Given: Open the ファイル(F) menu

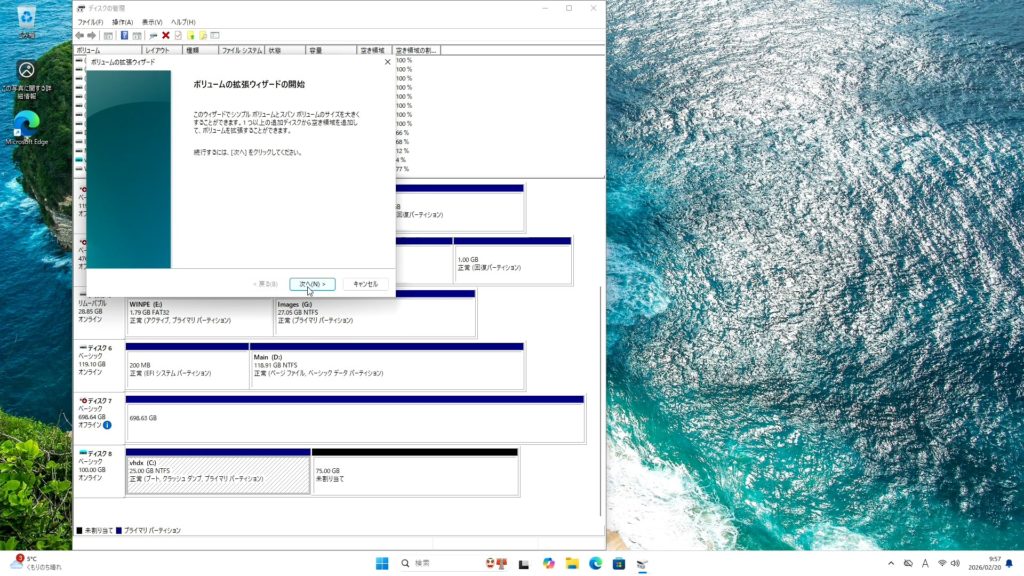Looking at the screenshot, I should pos(90,22).
